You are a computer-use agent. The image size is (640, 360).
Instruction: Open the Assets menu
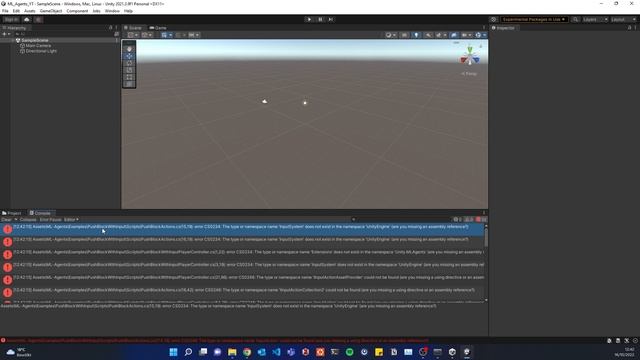coord(29,11)
